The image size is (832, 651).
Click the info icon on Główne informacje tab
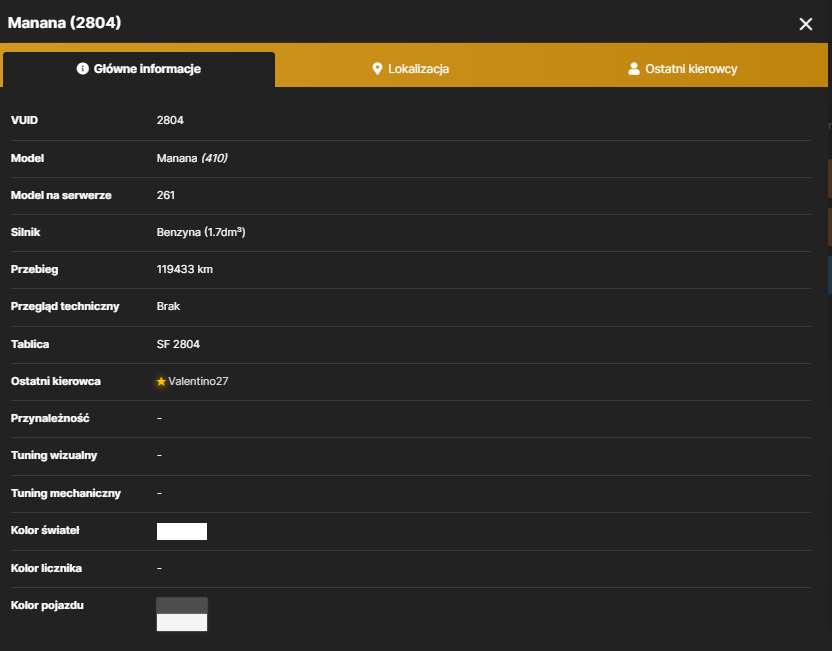click(x=82, y=68)
